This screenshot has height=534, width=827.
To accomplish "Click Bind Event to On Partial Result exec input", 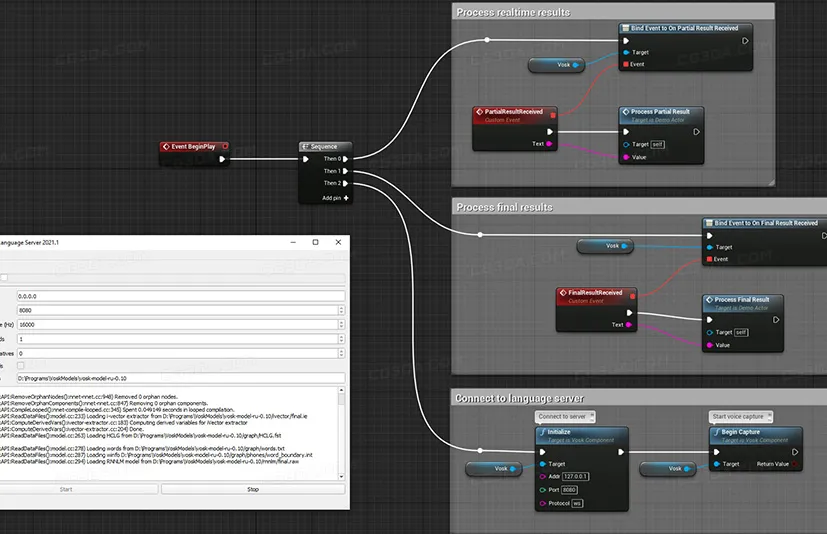I will [626, 41].
